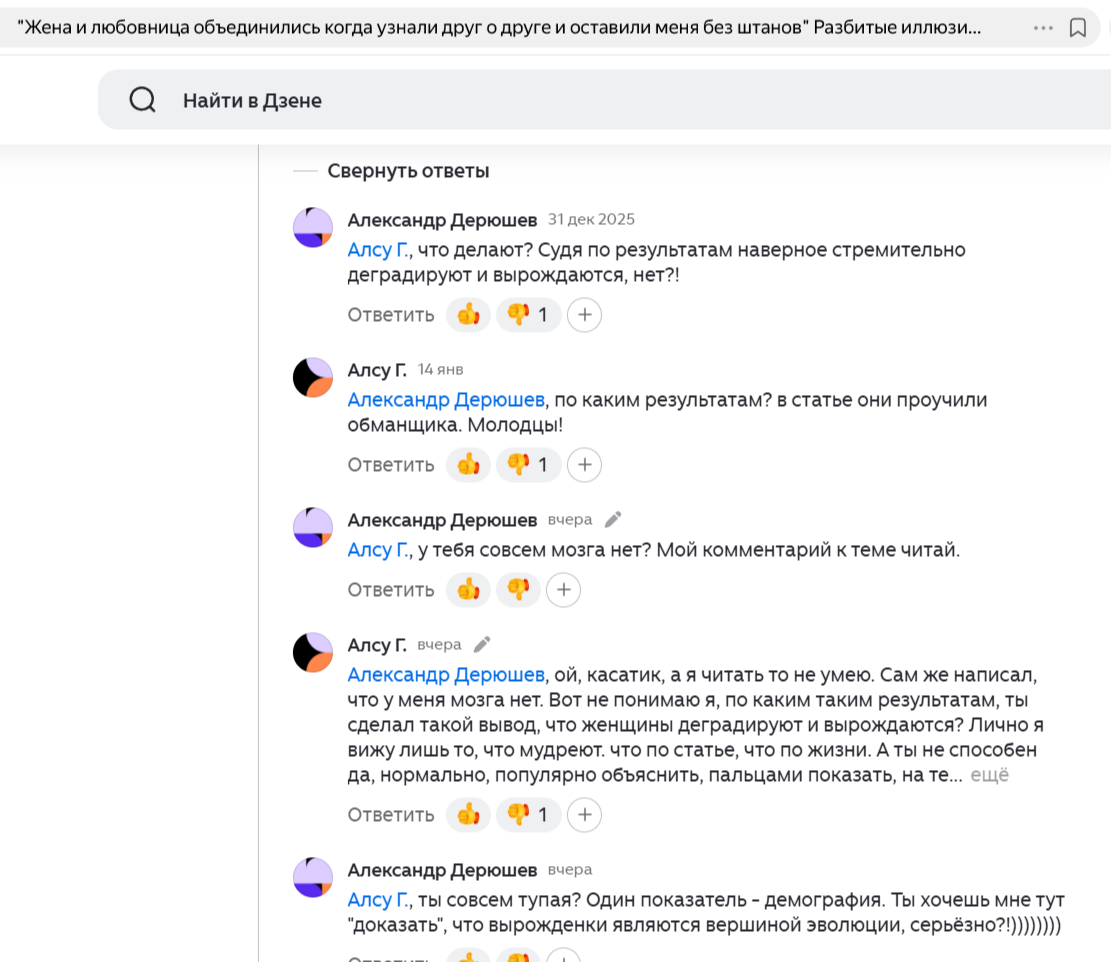Open Александр Дерюшев's profile from his name

pyautogui.click(x=443, y=219)
